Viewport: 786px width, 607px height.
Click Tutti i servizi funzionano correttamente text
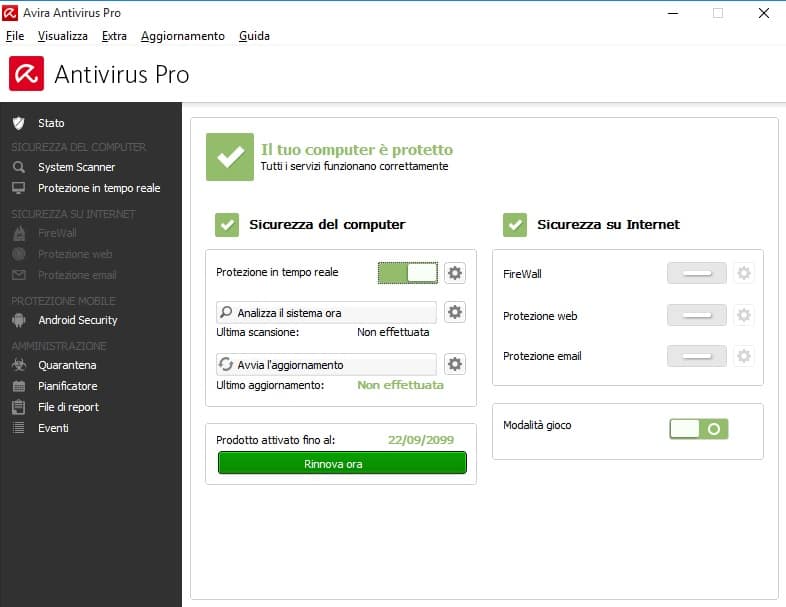[x=354, y=166]
